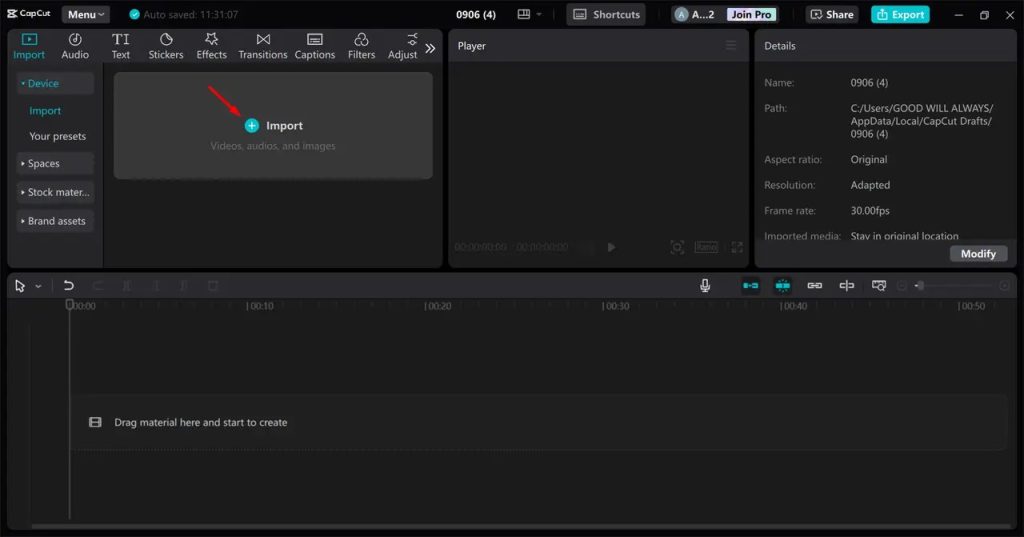Toggle linkage option in timeline toolbar
1024x537 pixels.
[815, 286]
